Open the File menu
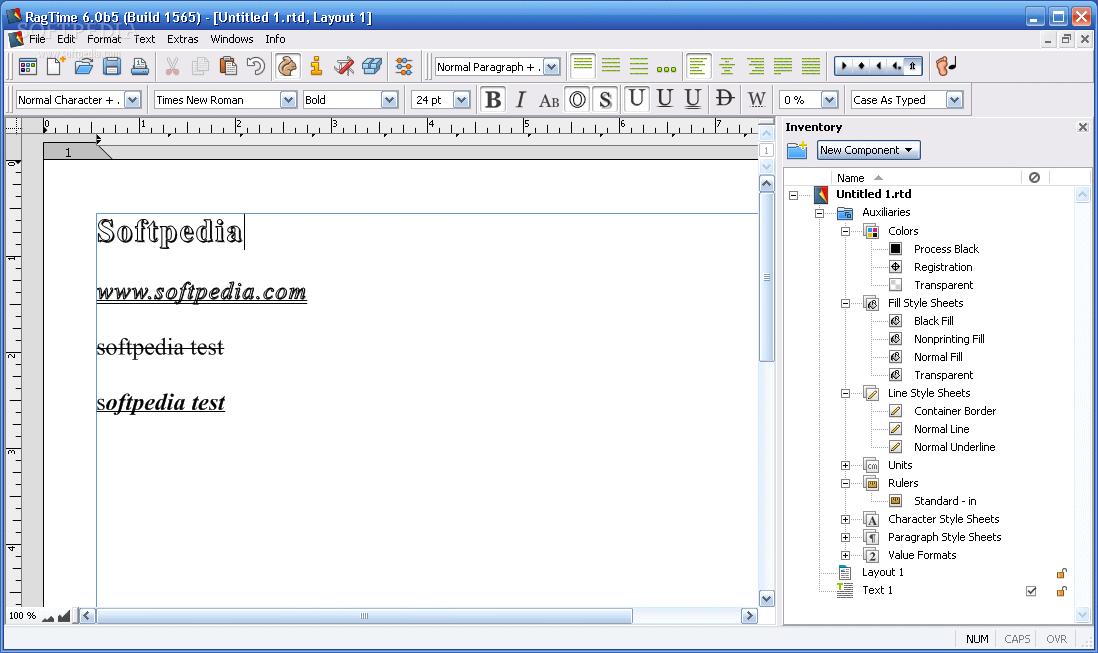Screen dimensions: 1098x653 pos(37,39)
